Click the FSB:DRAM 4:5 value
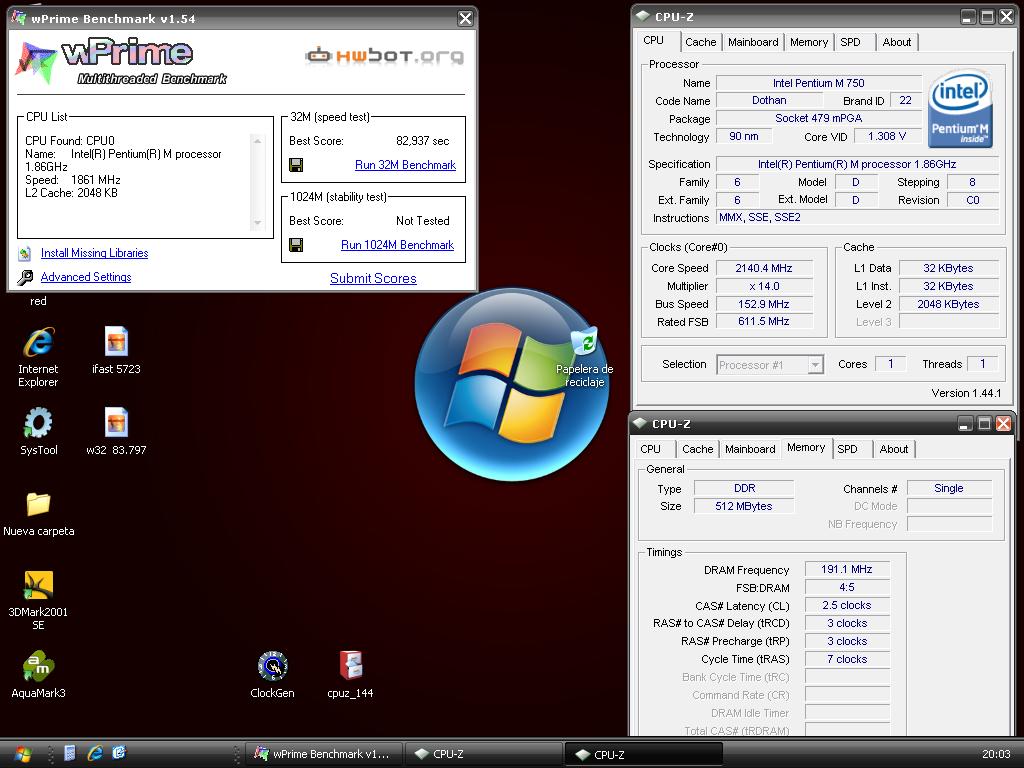 coord(847,588)
